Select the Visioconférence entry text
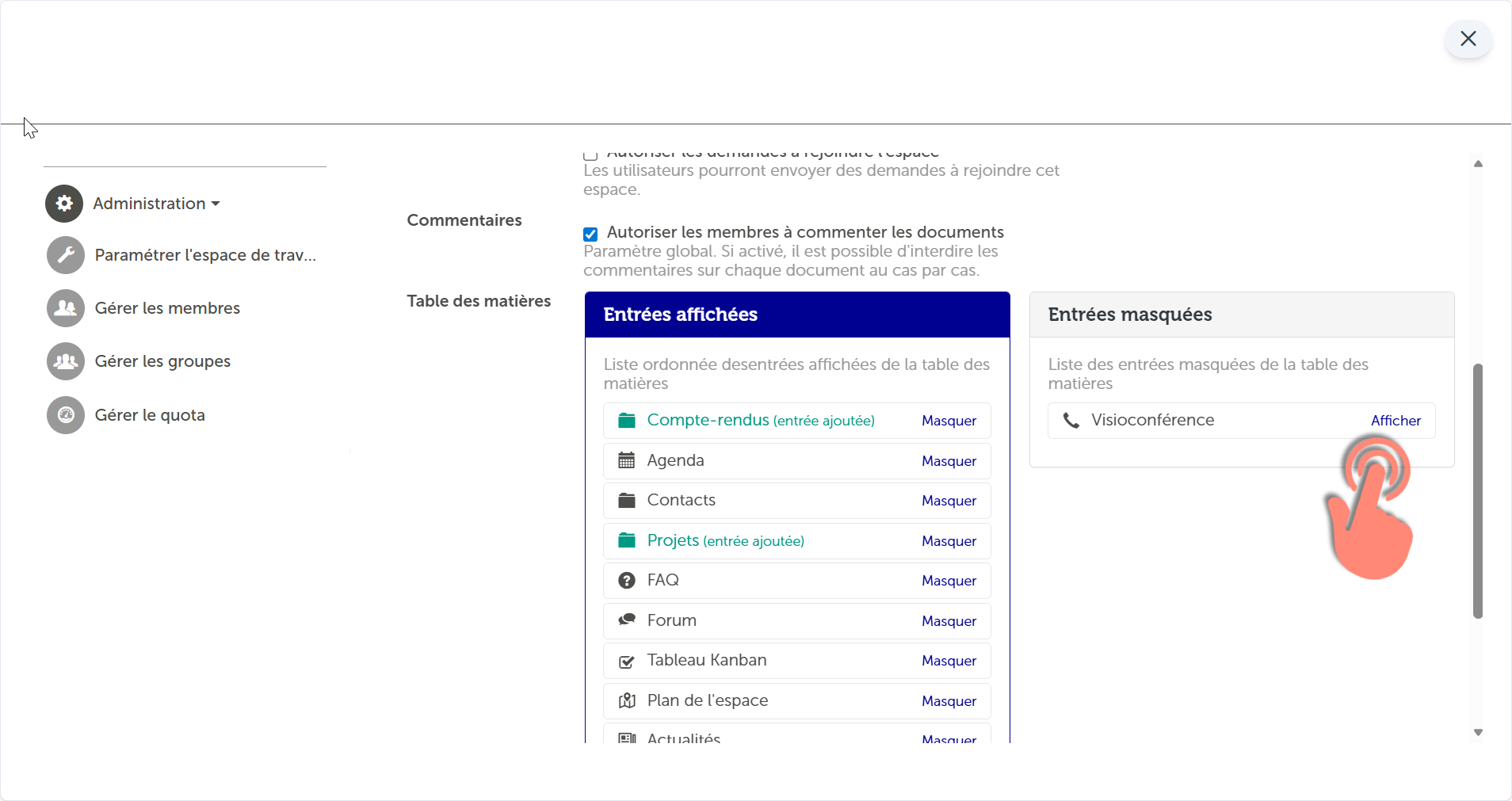1512x801 pixels. [x=1152, y=420]
